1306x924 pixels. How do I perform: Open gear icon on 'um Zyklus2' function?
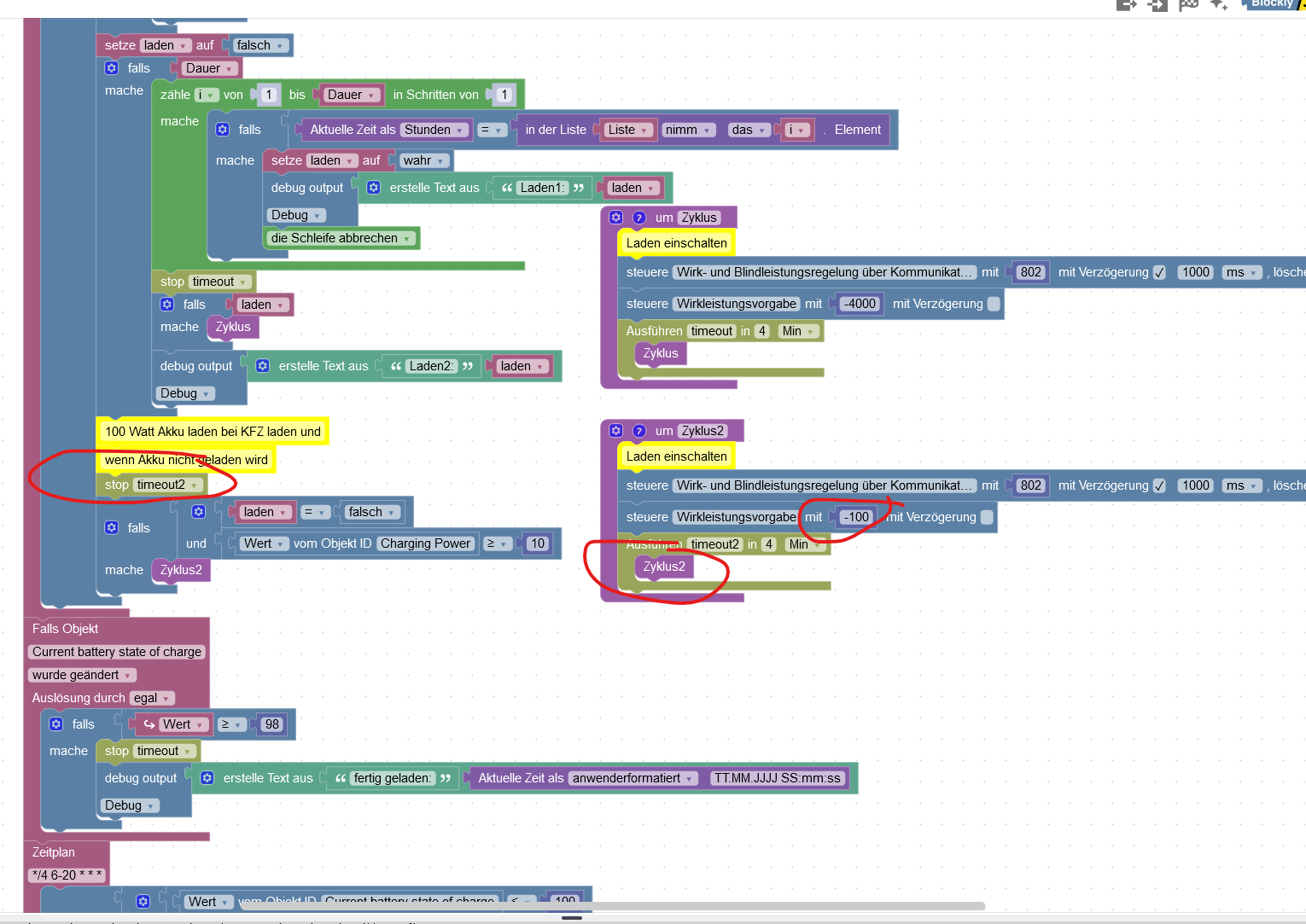[x=616, y=431]
